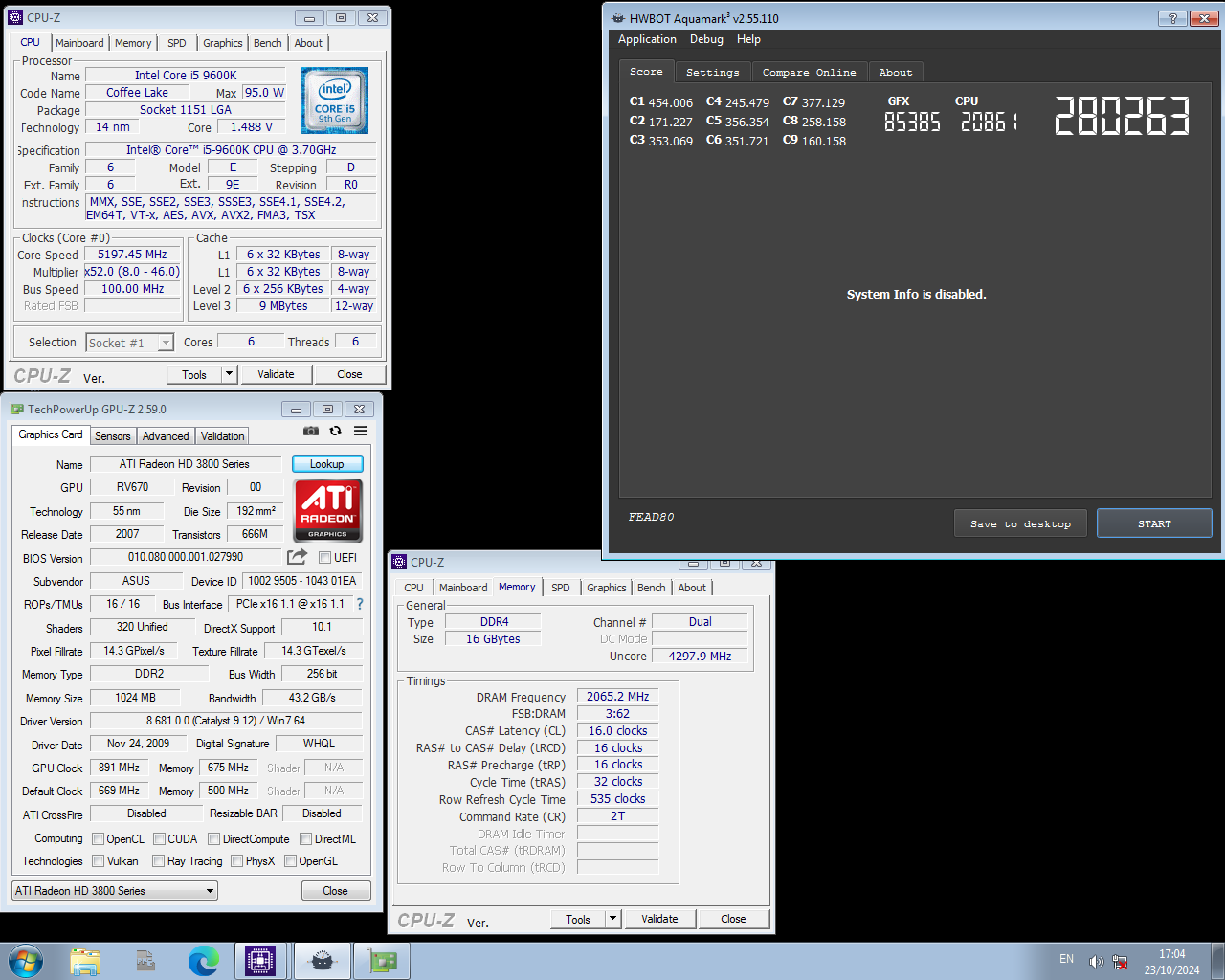Toggle the Vulkan checkbox

[98, 861]
